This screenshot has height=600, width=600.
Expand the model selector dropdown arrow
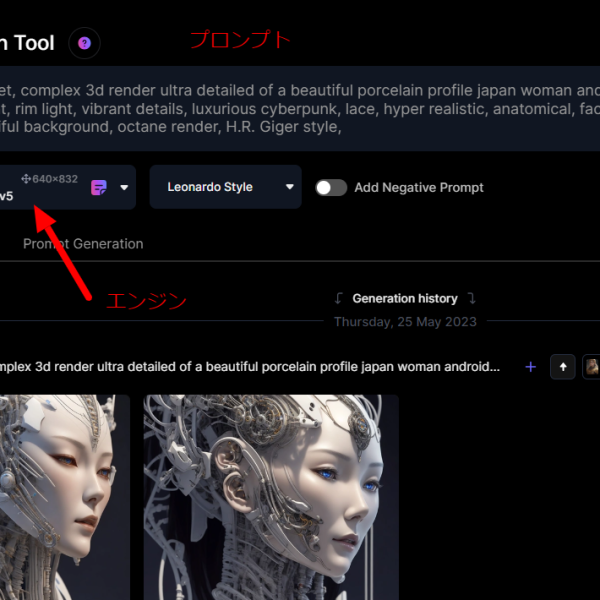(x=124, y=188)
